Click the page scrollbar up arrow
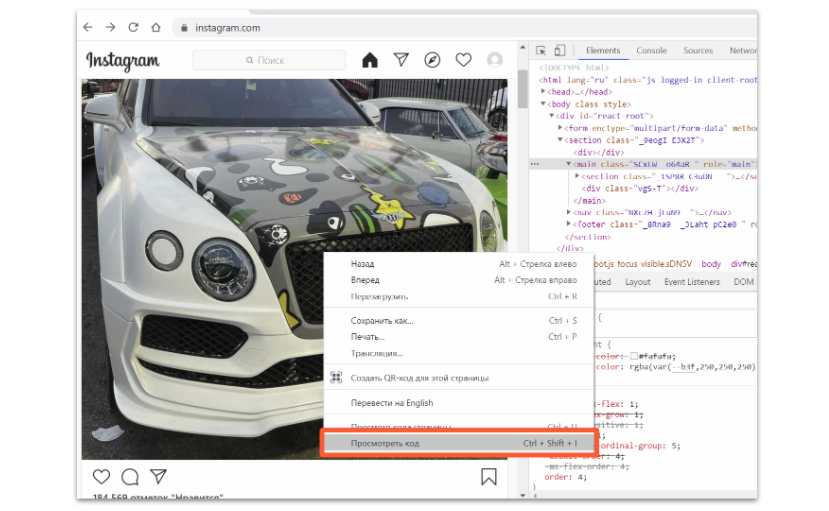 pyautogui.click(x=523, y=48)
